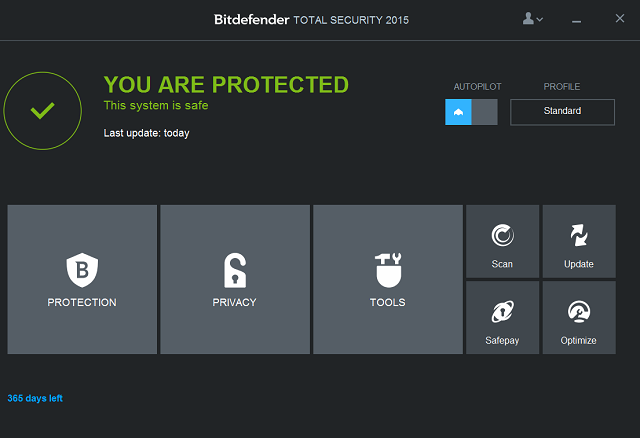Viewport: 640px width, 438px height.
Task: Click the blue Autopilot on-side handle
Action: [x=458, y=112]
